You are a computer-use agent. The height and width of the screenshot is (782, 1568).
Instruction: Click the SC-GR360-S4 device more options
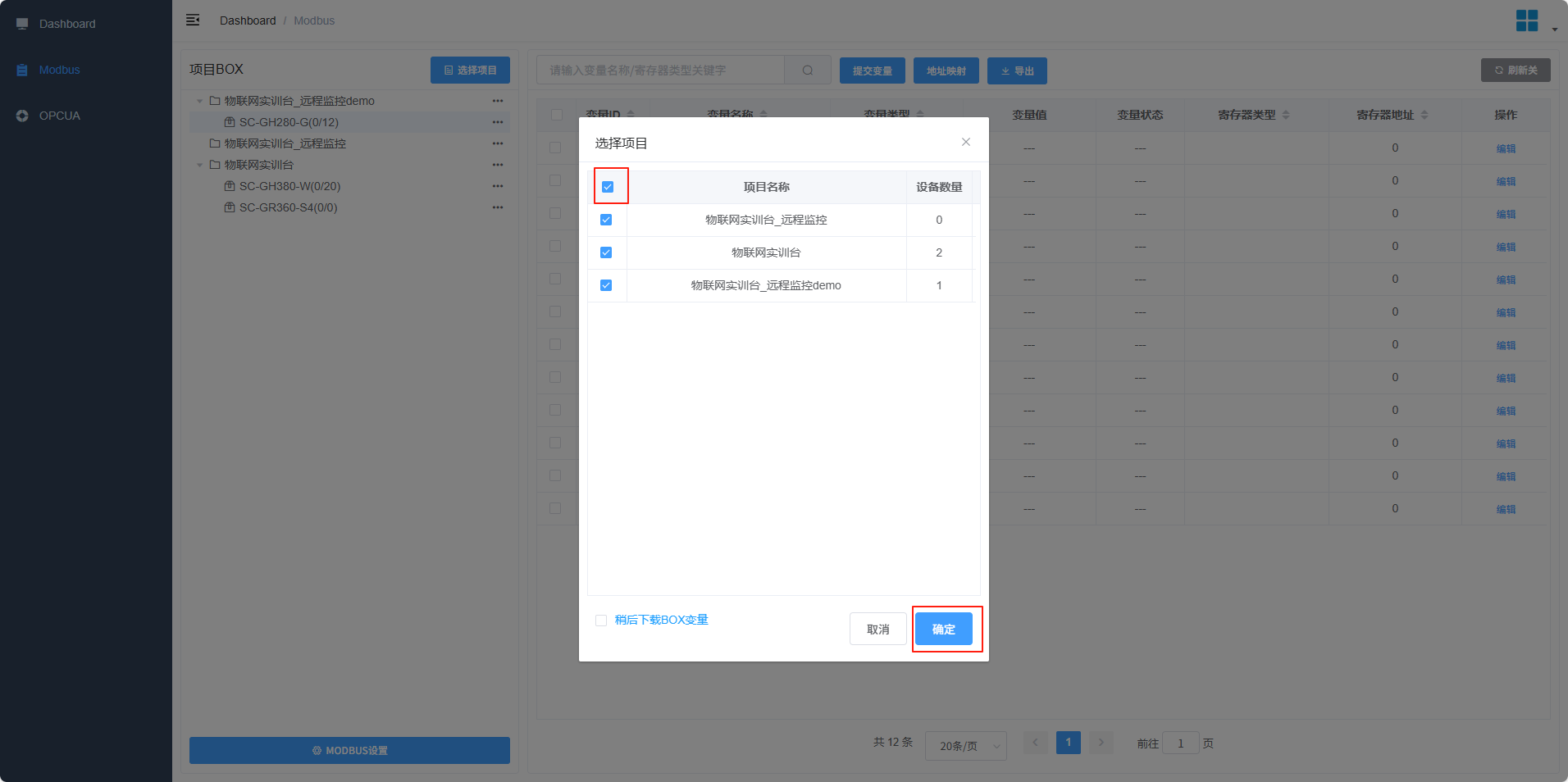[497, 207]
